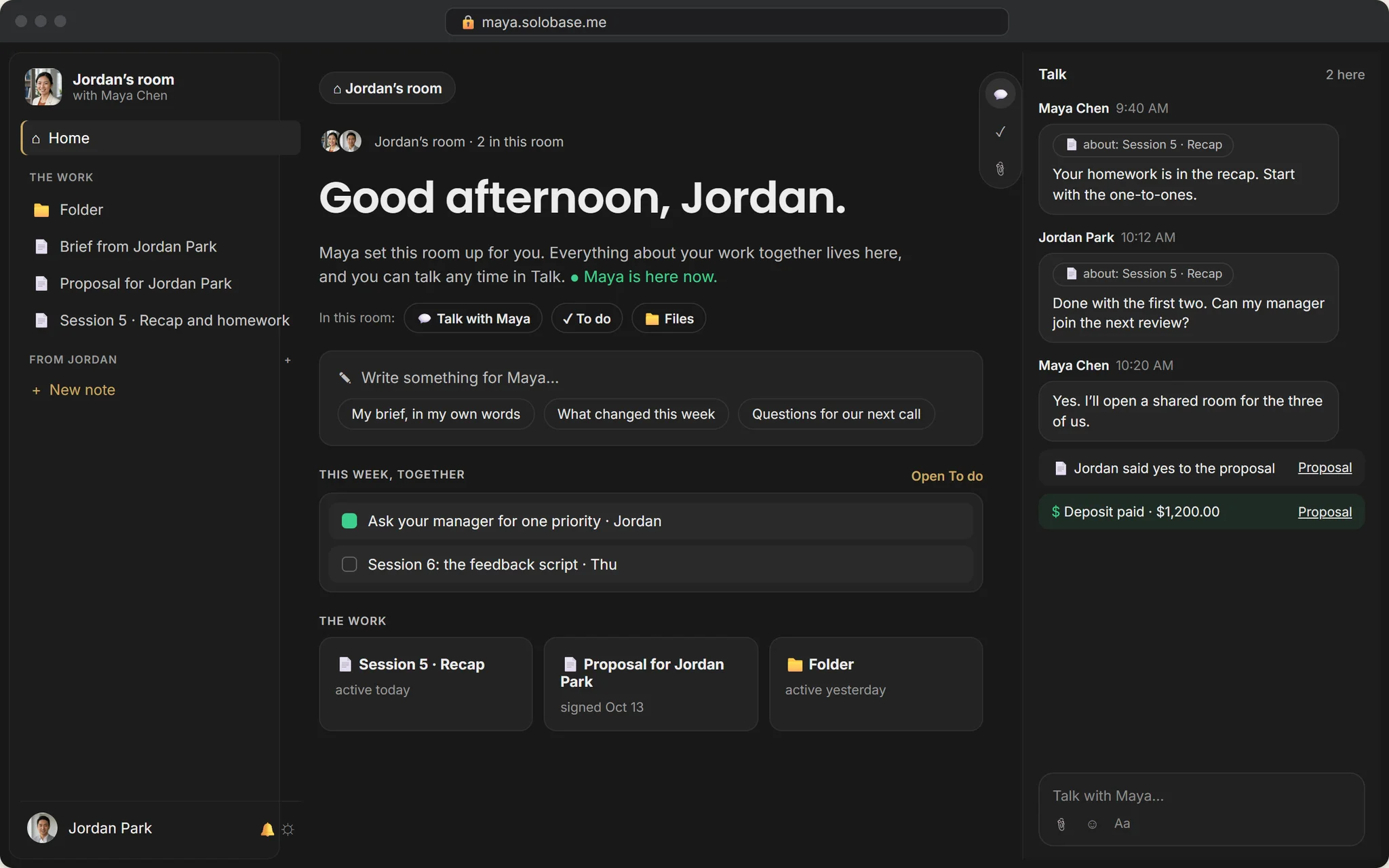1389x868 pixels.
Task: Check Session 6: the feedback script task
Action: pyautogui.click(x=349, y=564)
